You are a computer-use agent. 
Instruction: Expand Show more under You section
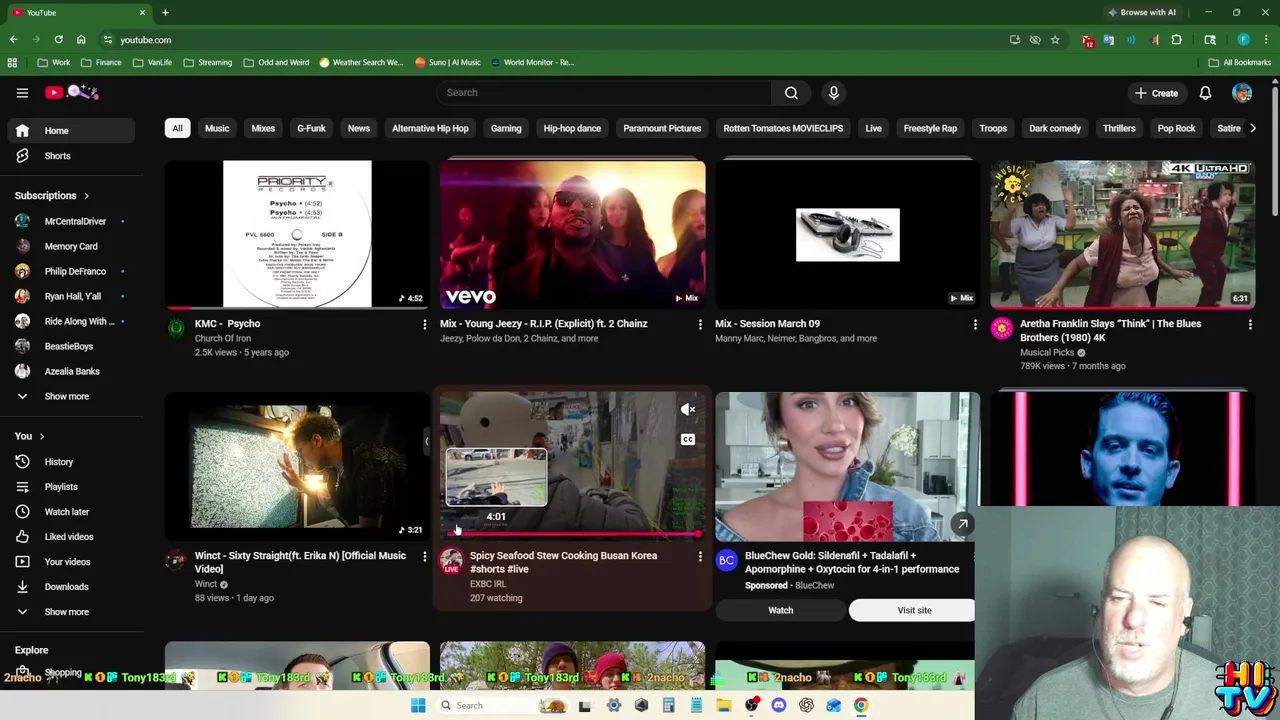[67, 612]
